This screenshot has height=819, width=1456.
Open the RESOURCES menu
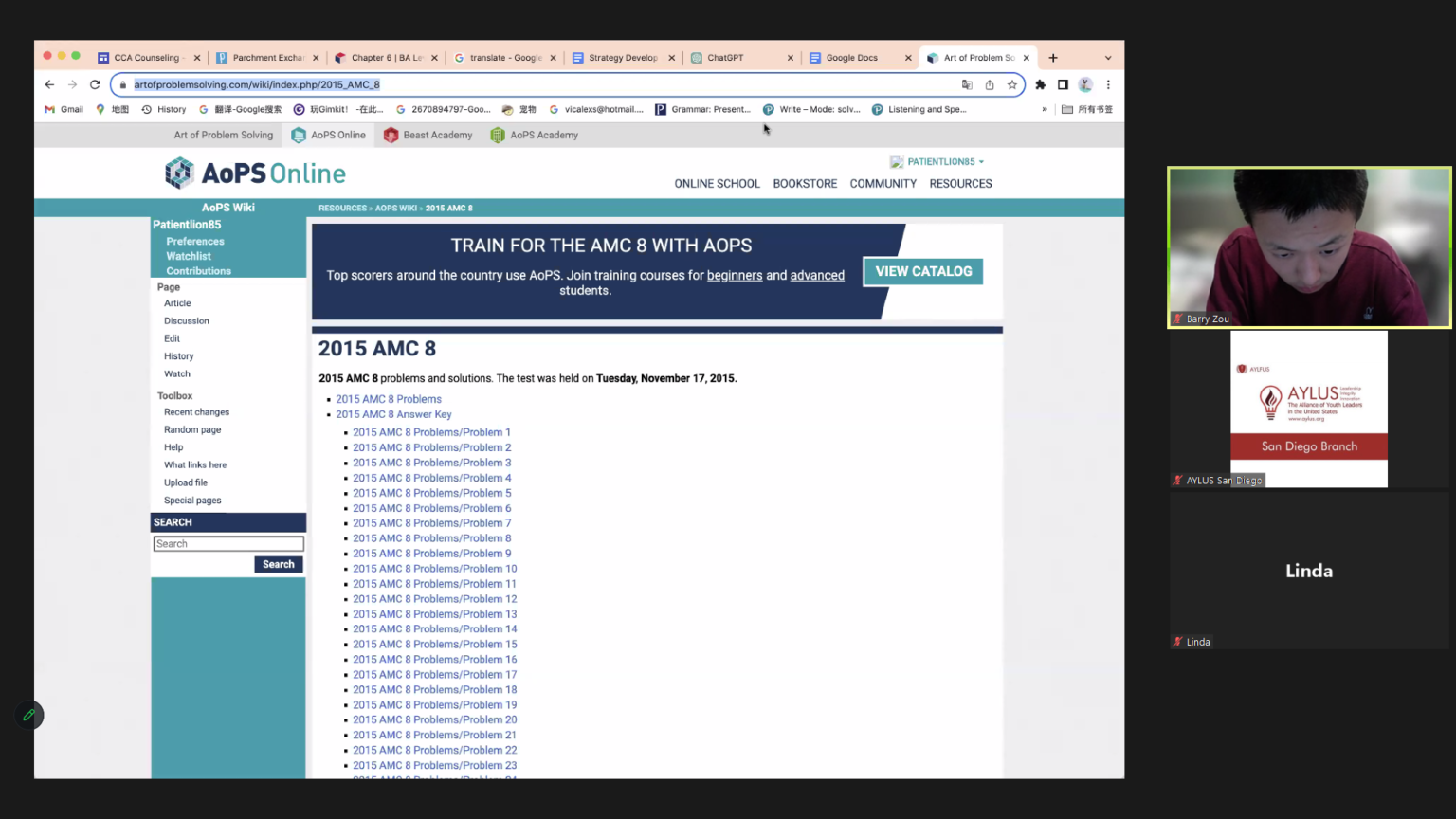961,184
